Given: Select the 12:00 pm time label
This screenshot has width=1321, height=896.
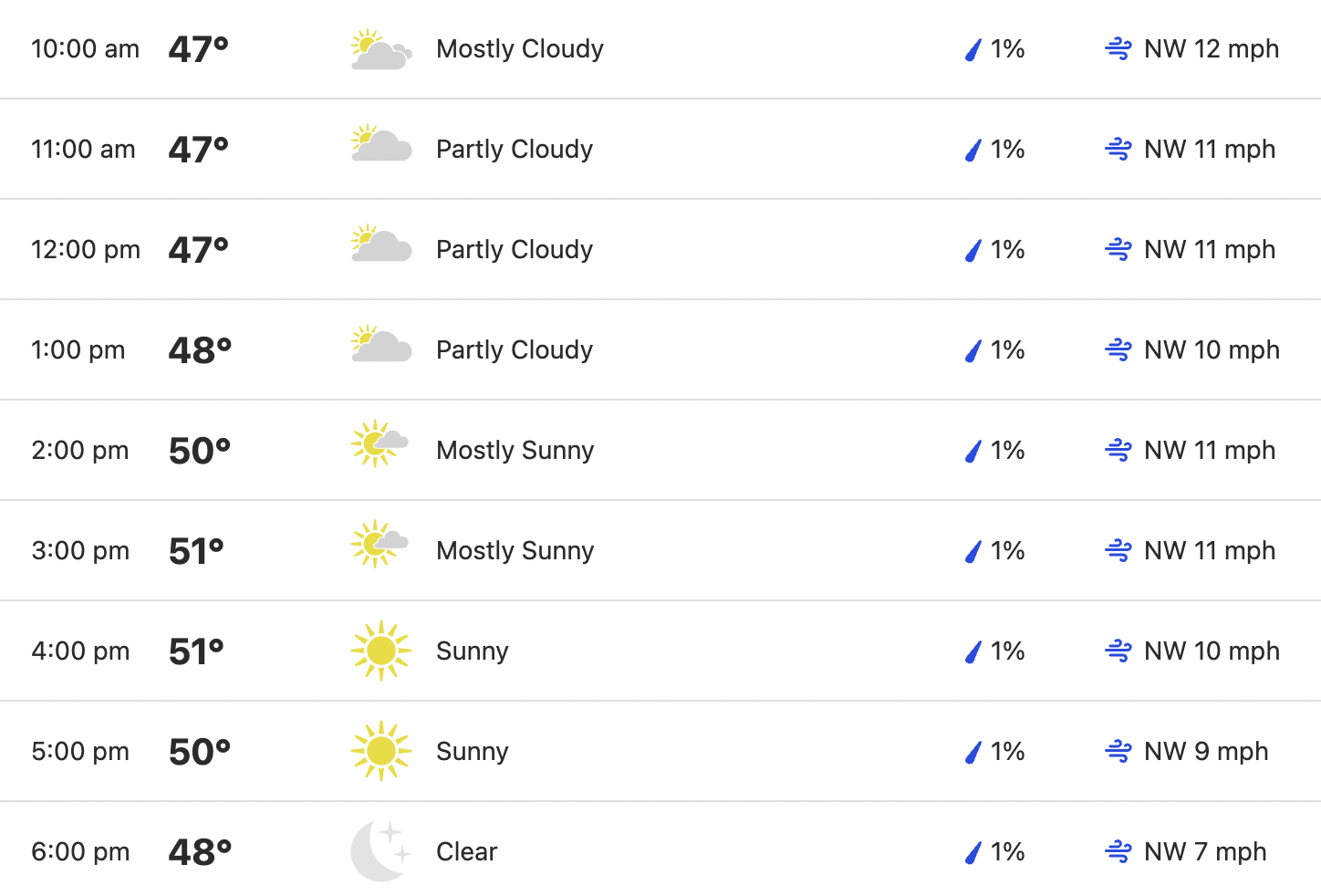Looking at the screenshot, I should [x=86, y=250].
